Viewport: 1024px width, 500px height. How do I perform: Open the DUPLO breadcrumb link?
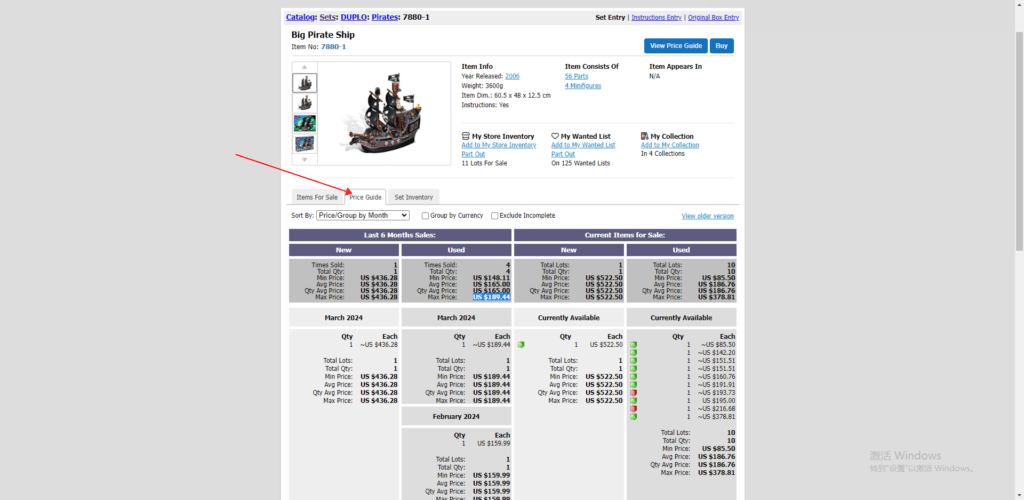click(353, 17)
